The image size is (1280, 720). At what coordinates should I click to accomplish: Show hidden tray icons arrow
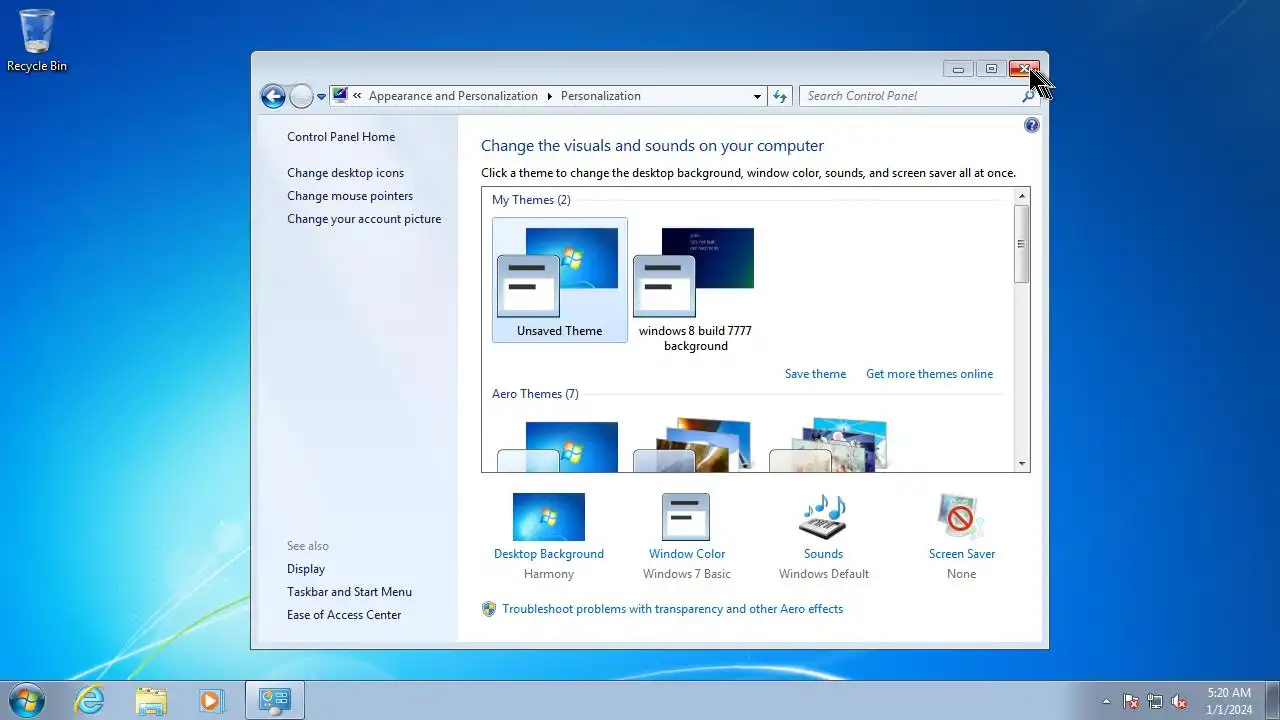[x=1106, y=701]
